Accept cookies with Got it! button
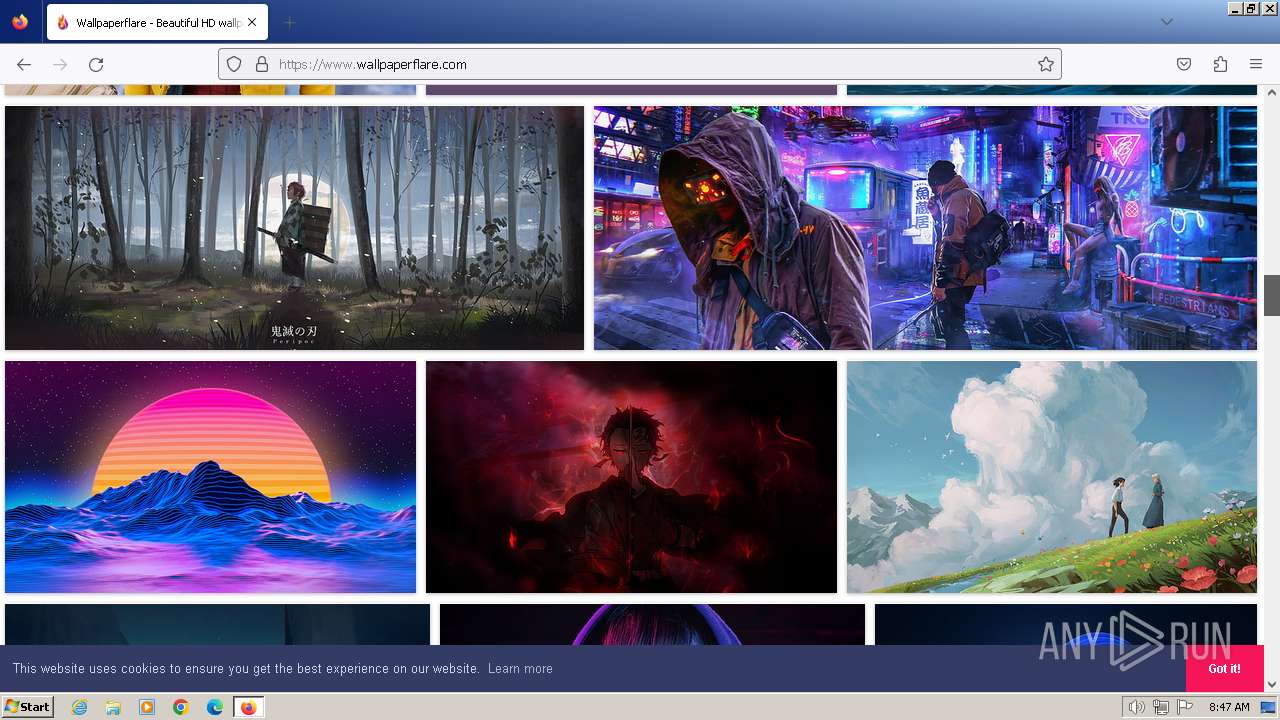Screen dimensions: 1280x720 pos(1224,668)
